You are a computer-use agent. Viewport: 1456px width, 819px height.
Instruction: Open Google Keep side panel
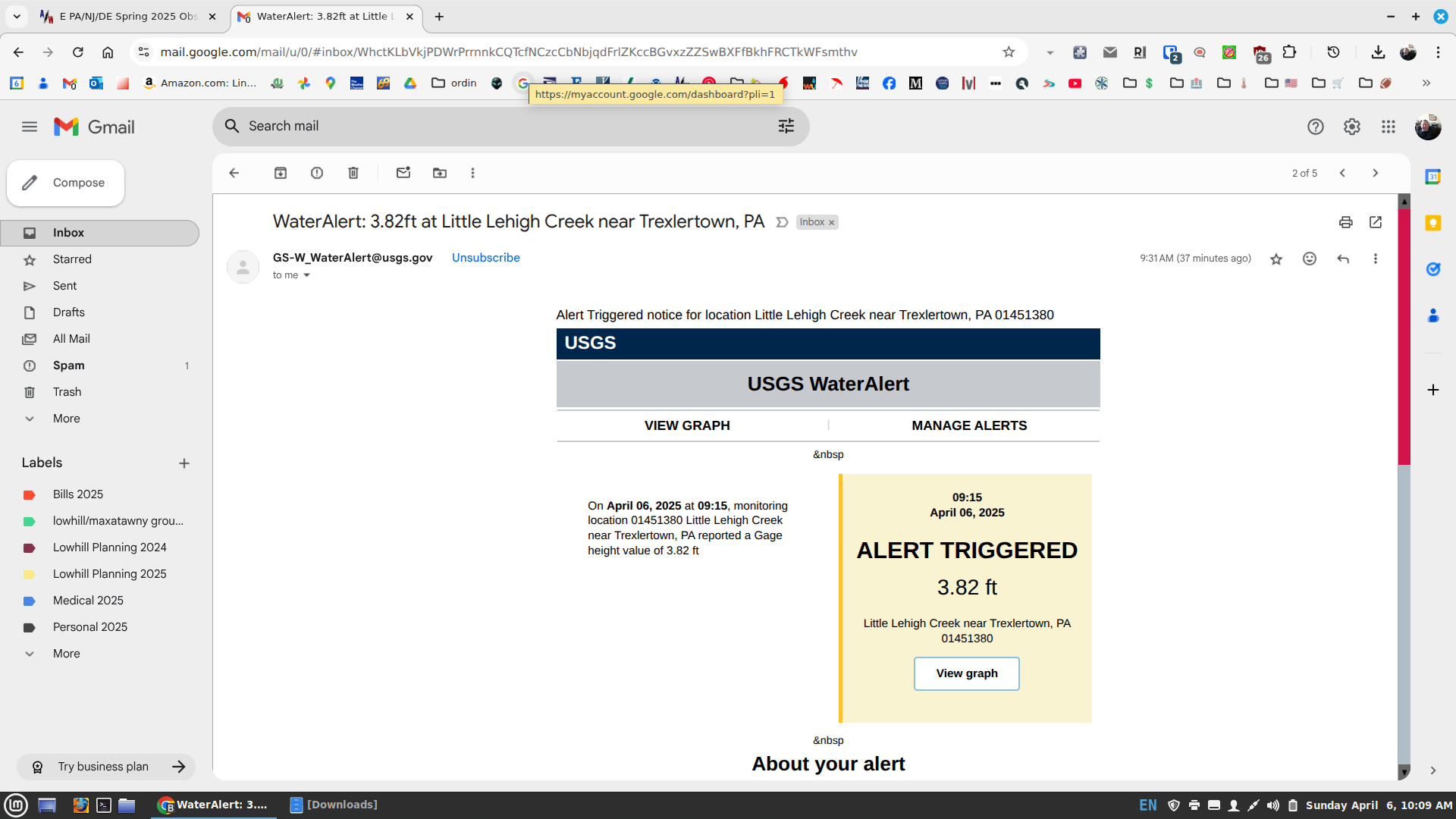point(1433,223)
